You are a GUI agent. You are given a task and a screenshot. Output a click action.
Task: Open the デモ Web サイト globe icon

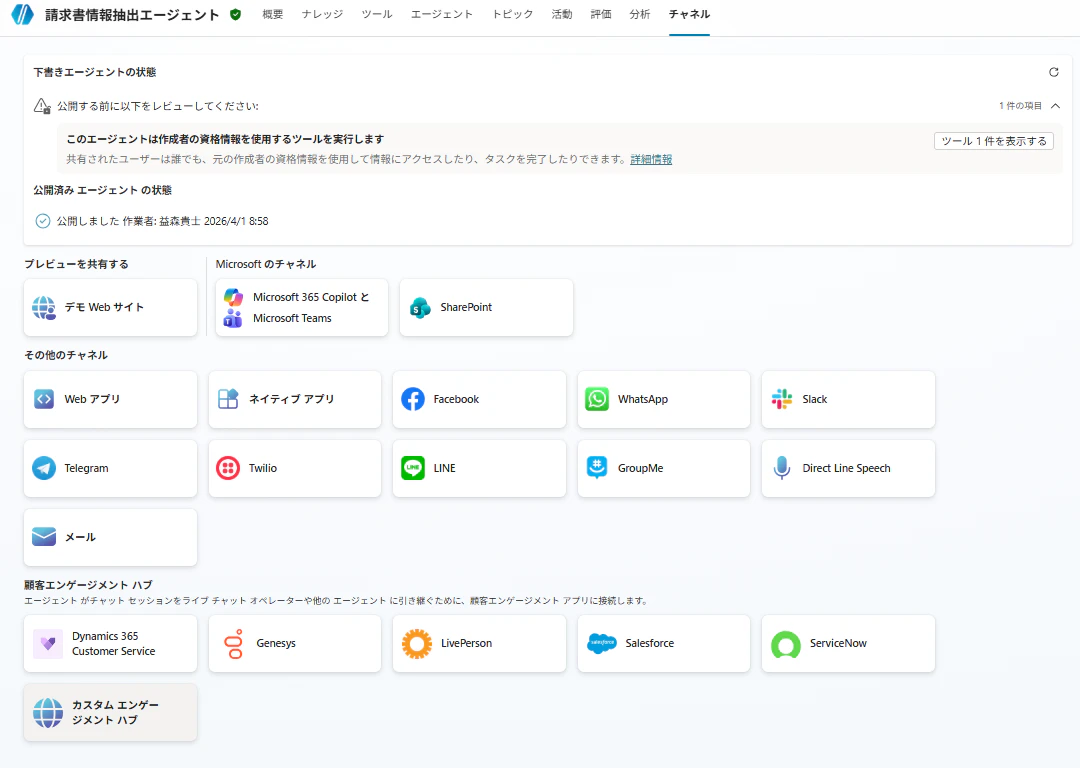[44, 307]
